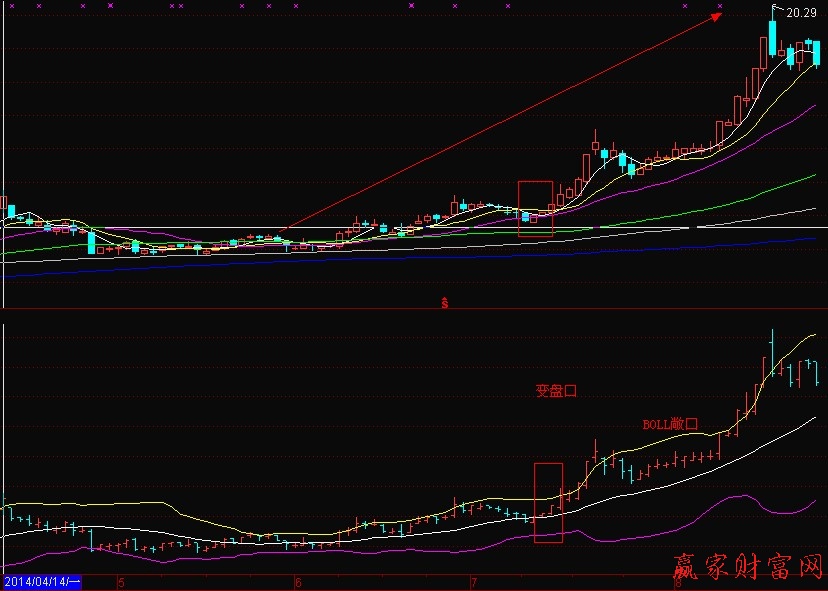
Task: Click the 20.29 high price label
Action: (799, 13)
